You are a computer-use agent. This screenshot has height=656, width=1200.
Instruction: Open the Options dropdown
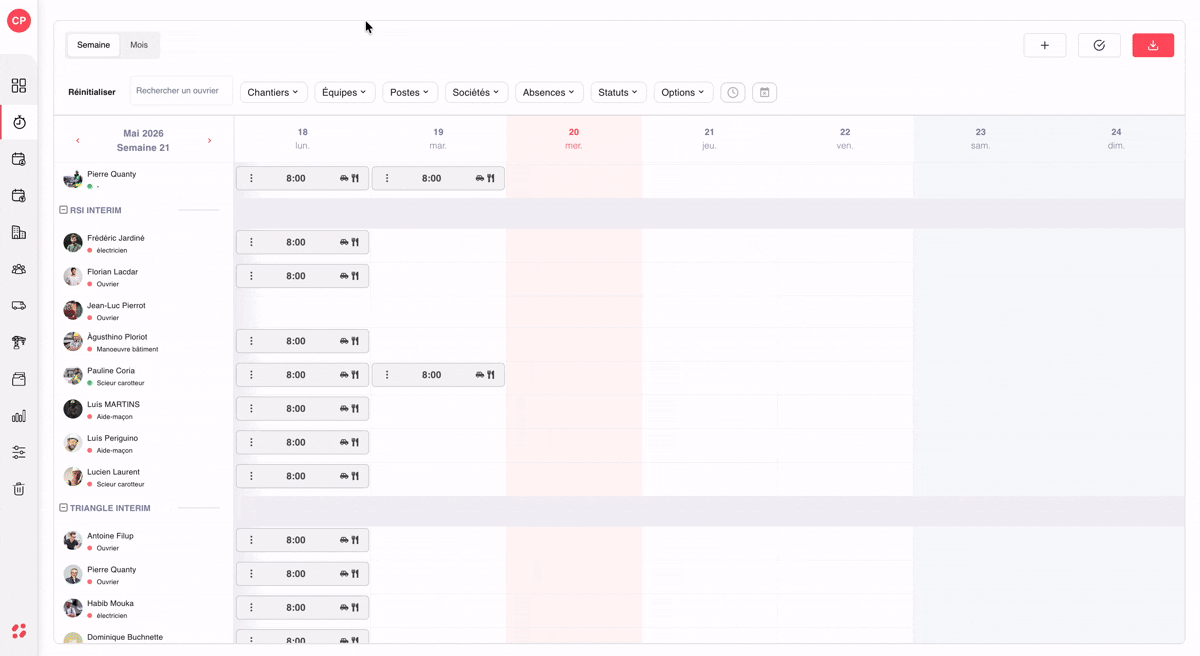pos(683,92)
